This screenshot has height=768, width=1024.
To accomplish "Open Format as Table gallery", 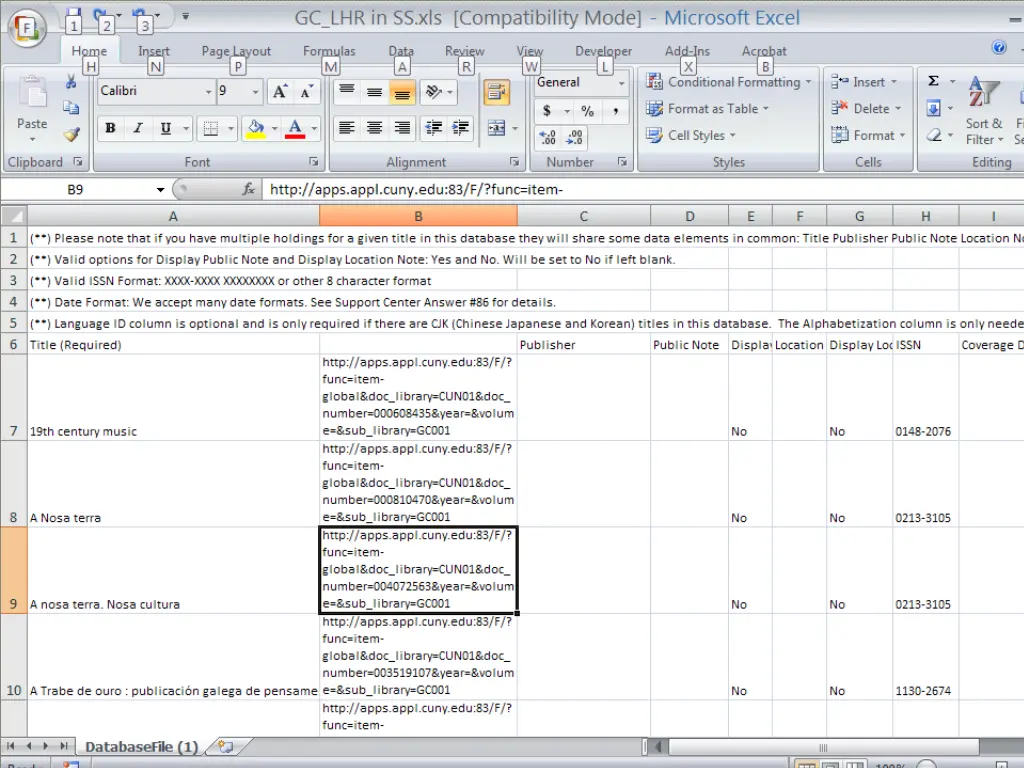I will tap(707, 108).
